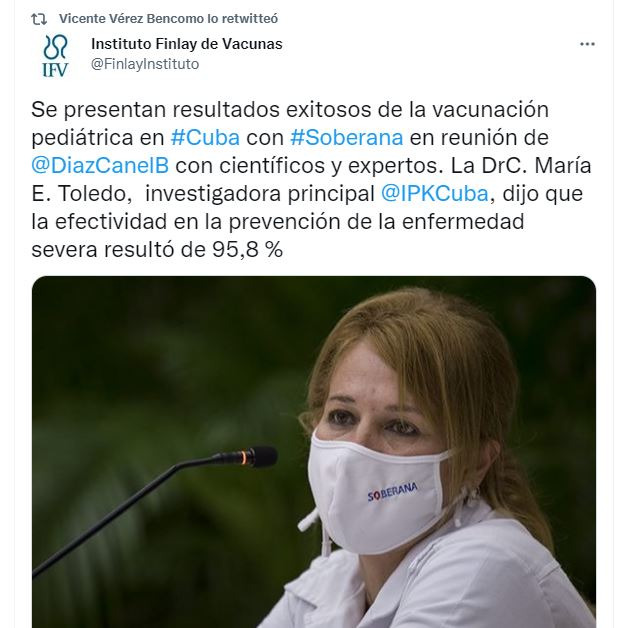628x628 pixels.
Task: Click the retweet arrows icon above the tweet
Action: (x=39, y=19)
